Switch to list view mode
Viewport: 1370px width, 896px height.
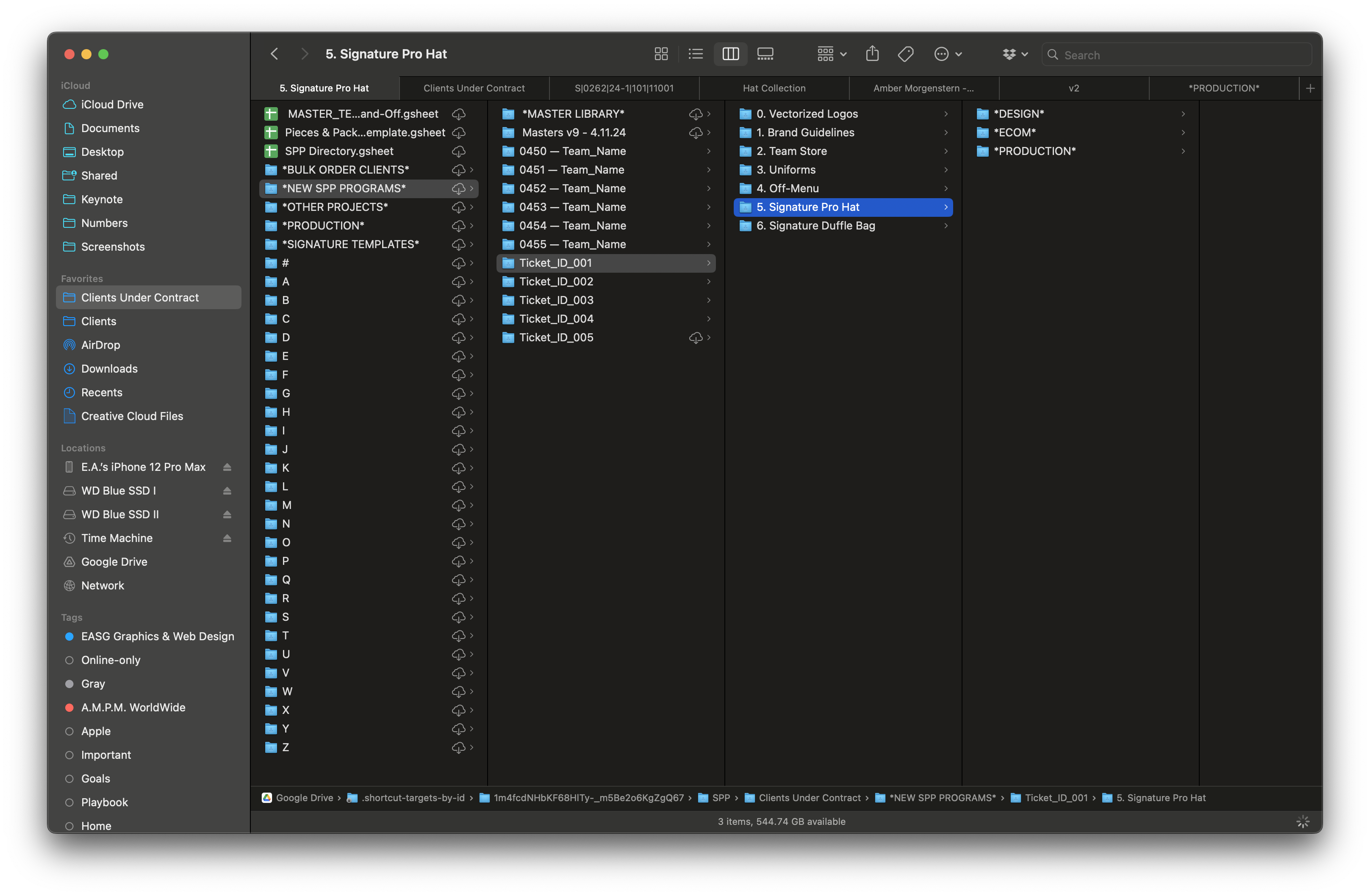click(x=695, y=54)
